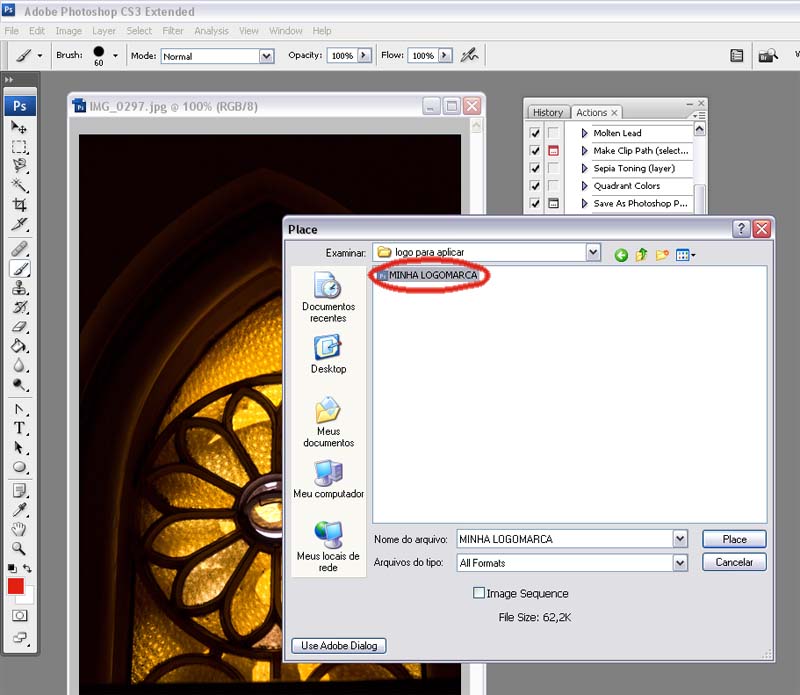
Task: Click the red foreground color swatch
Action: pos(16,586)
